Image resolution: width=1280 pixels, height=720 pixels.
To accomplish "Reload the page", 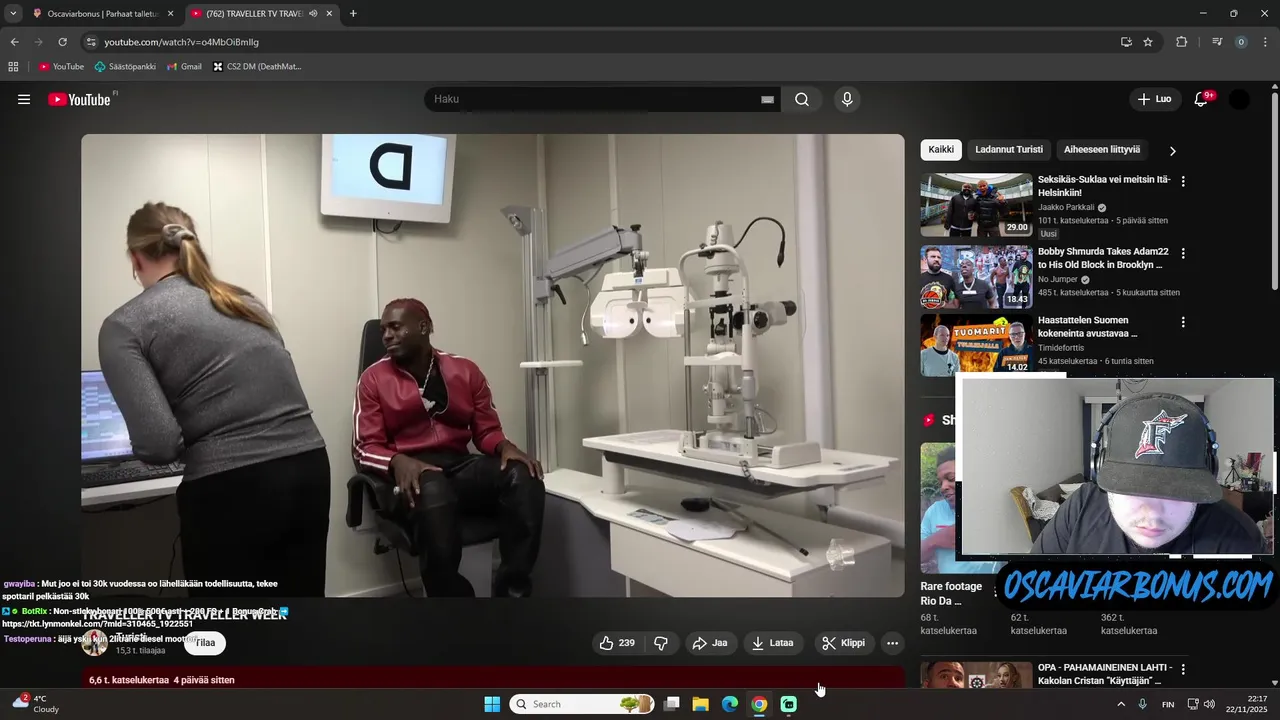I will click(x=62, y=42).
